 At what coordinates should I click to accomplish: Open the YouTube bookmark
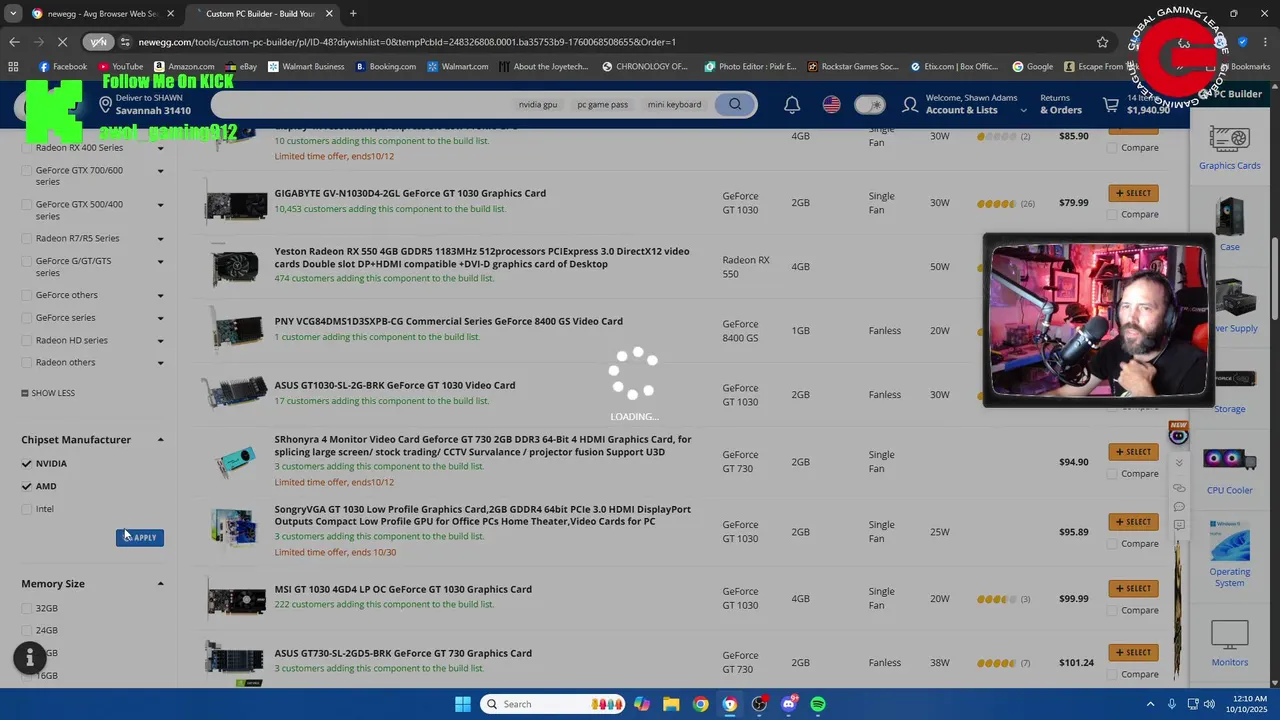click(x=120, y=67)
